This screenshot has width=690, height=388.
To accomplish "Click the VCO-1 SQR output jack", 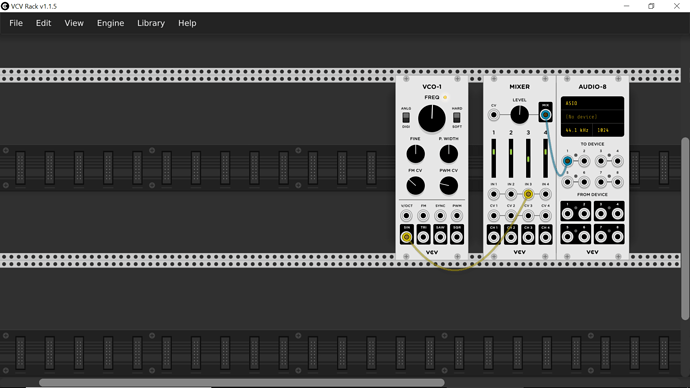I will pyautogui.click(x=457, y=237).
